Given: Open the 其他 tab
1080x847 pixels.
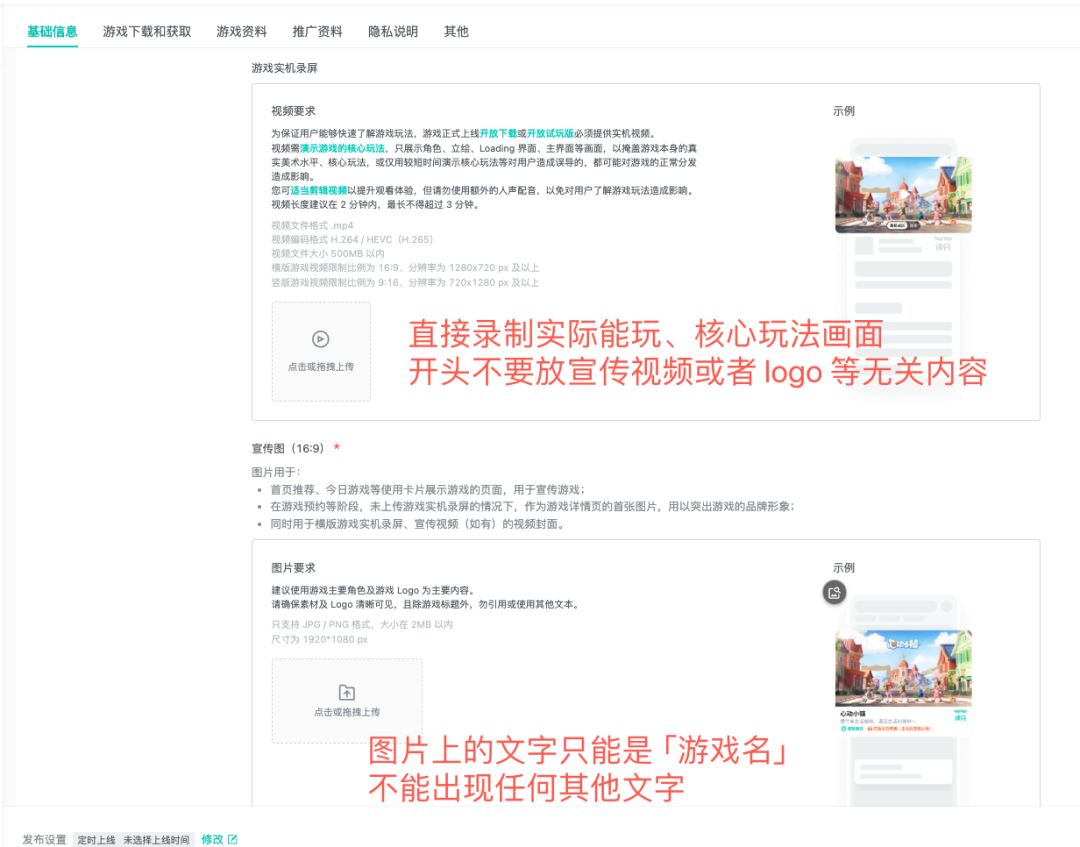Looking at the screenshot, I should (x=456, y=31).
